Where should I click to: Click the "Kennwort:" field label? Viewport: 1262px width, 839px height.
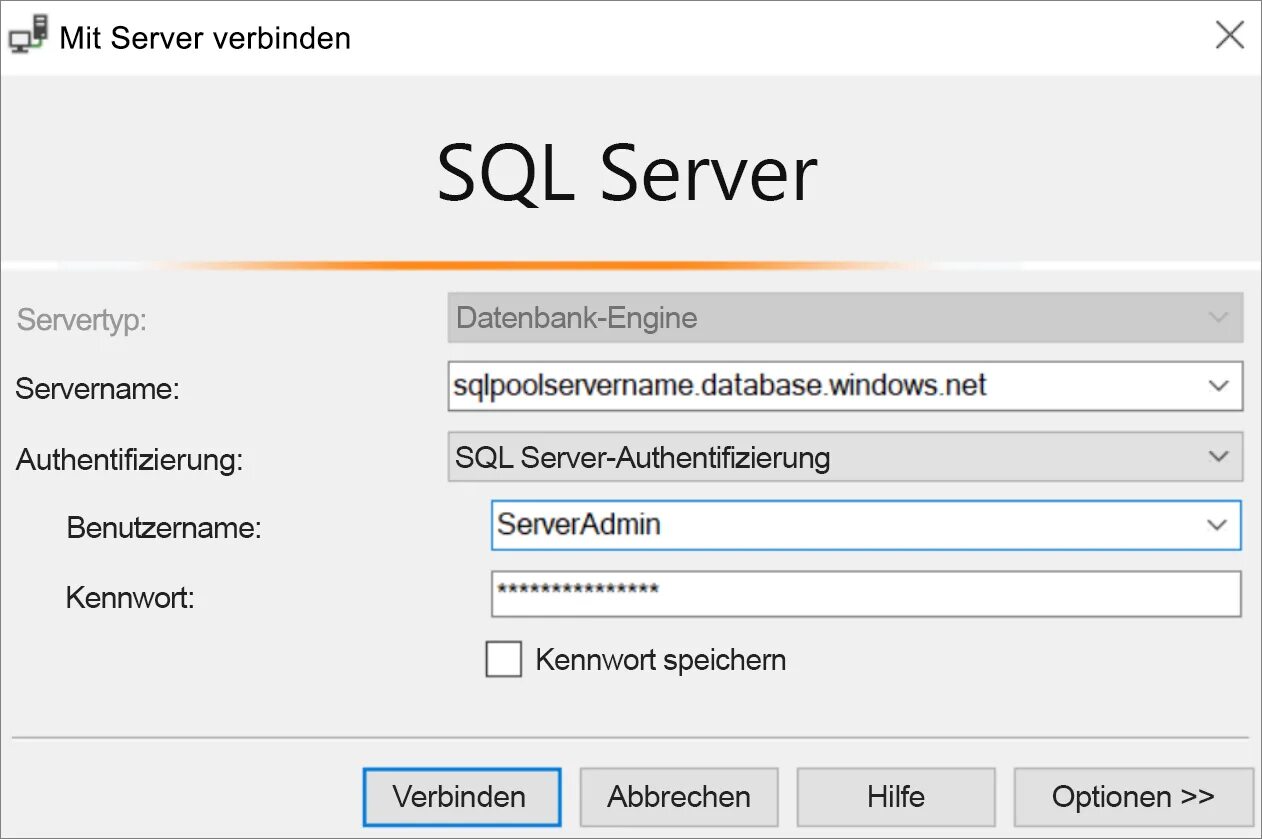(130, 598)
